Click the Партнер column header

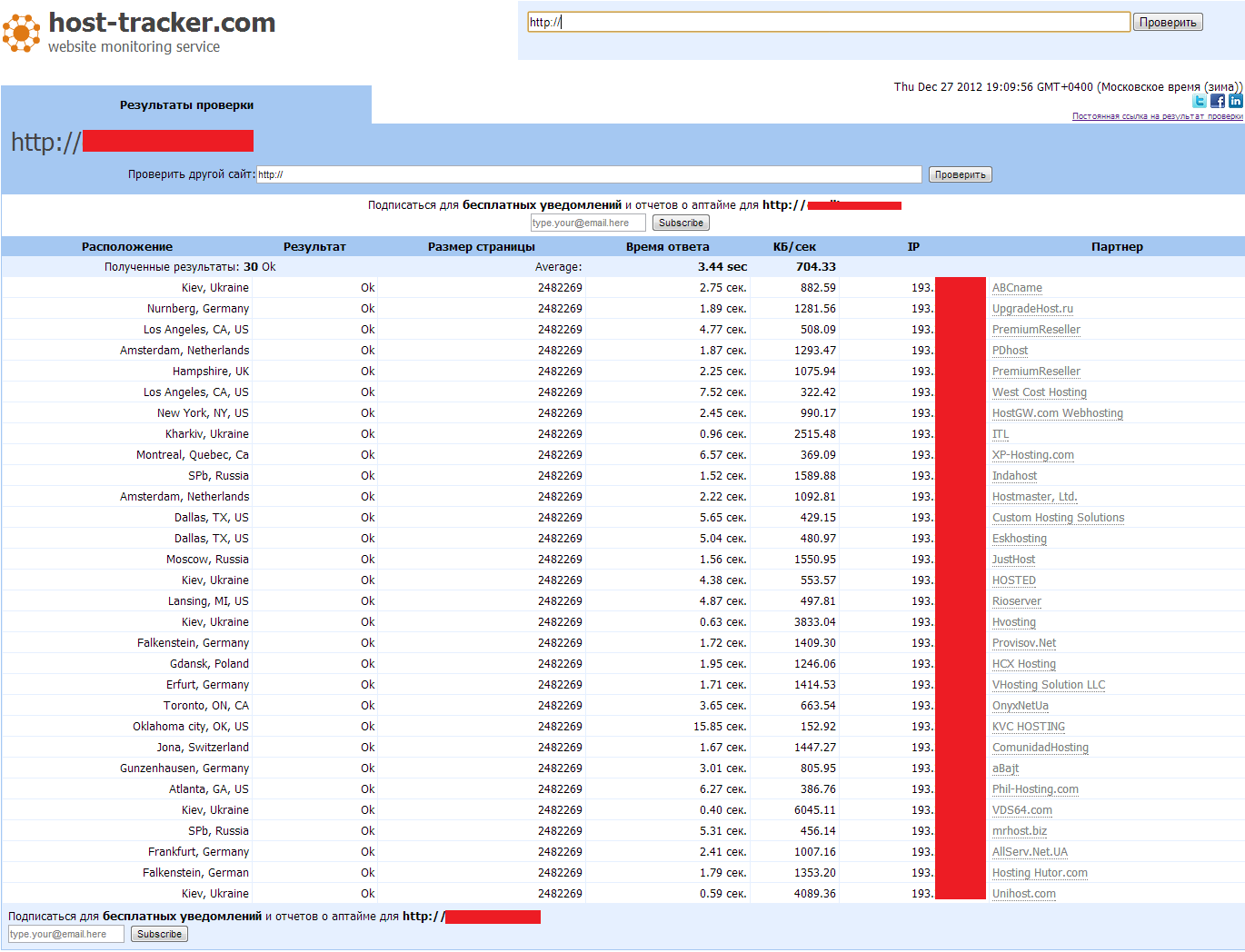(x=1117, y=247)
